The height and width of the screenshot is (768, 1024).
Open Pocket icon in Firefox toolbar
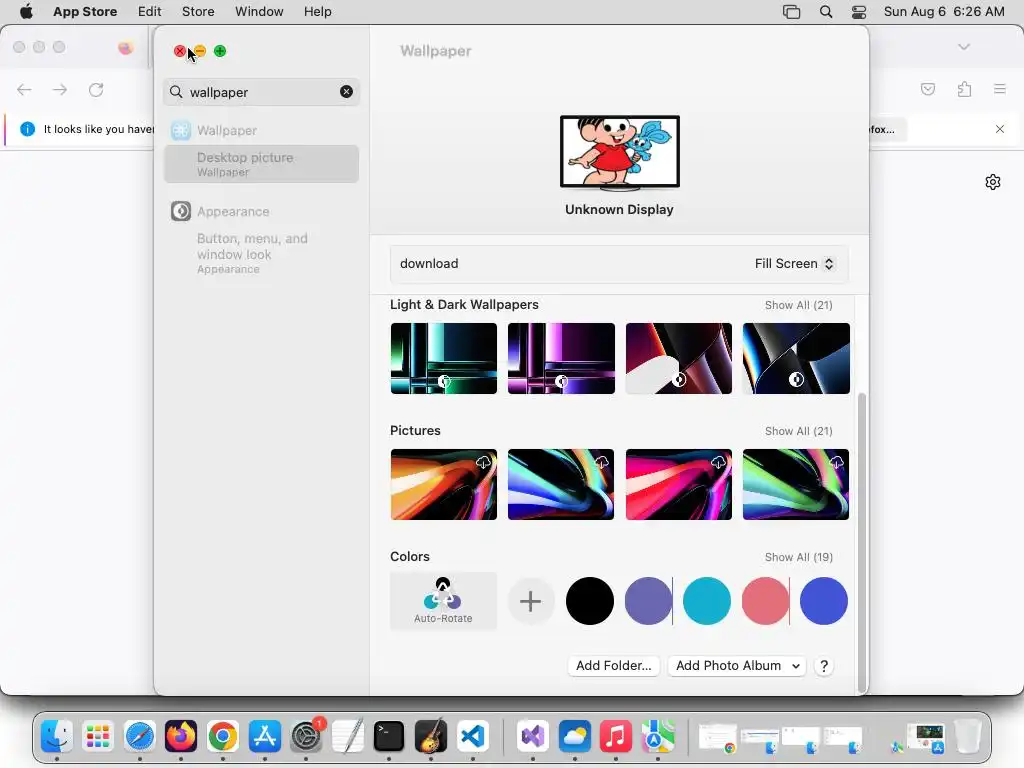click(928, 89)
